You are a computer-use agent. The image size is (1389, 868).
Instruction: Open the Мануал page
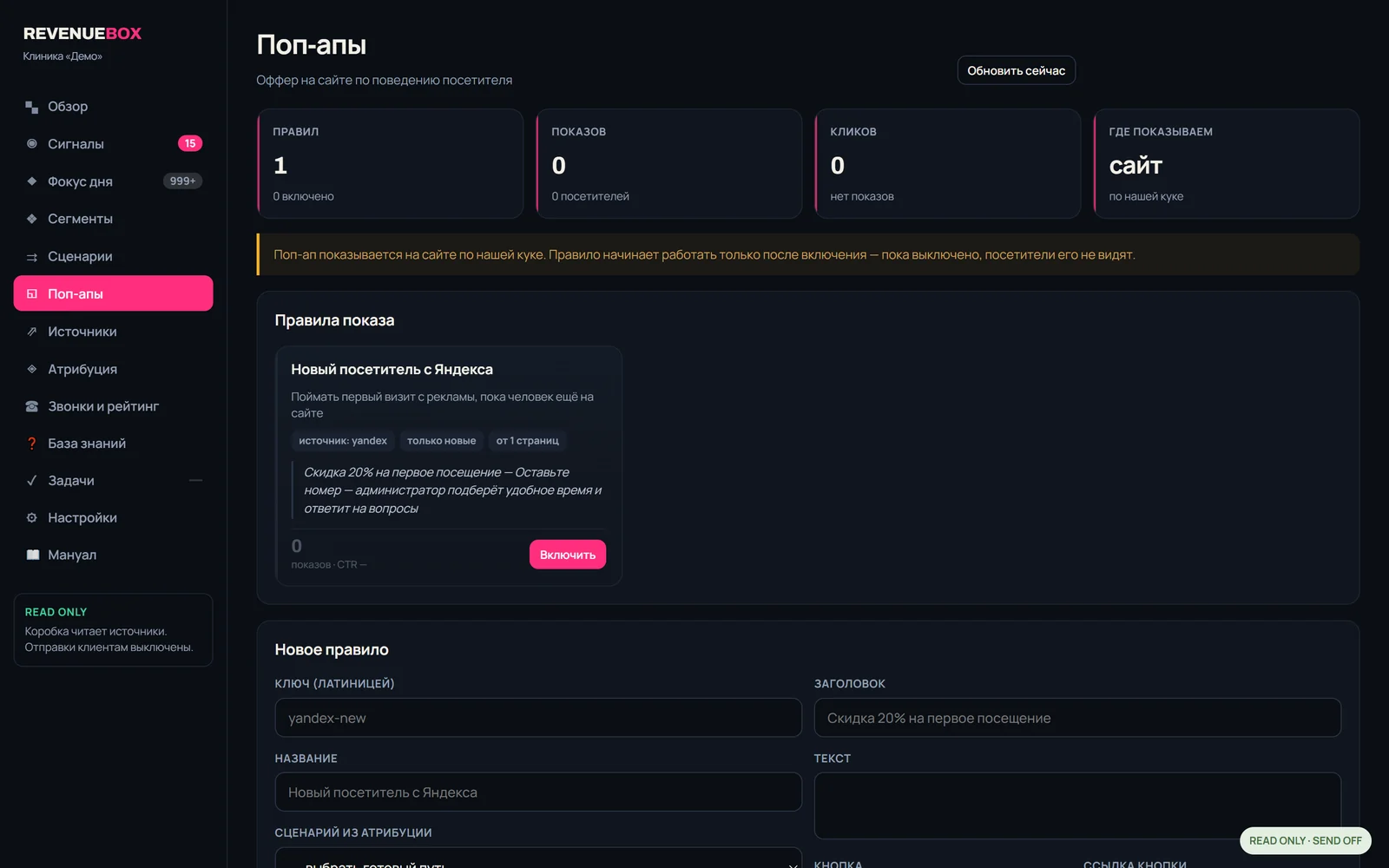click(x=113, y=555)
